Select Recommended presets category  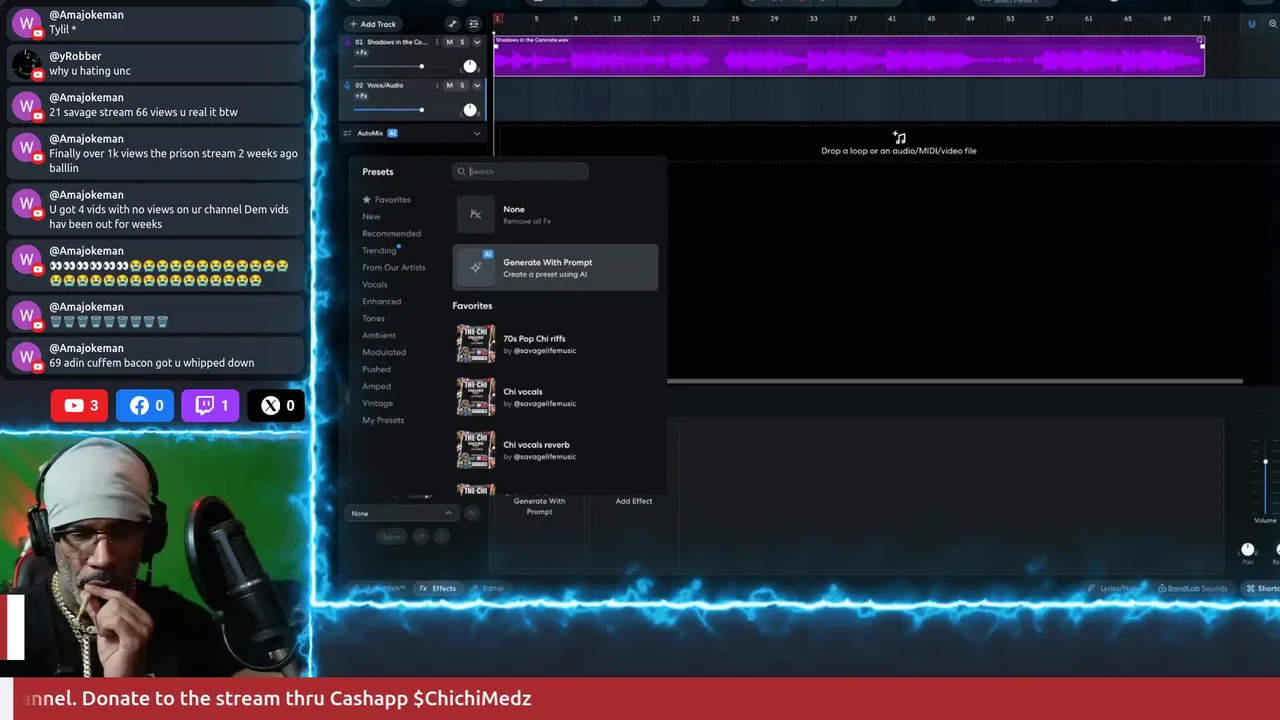coord(391,233)
